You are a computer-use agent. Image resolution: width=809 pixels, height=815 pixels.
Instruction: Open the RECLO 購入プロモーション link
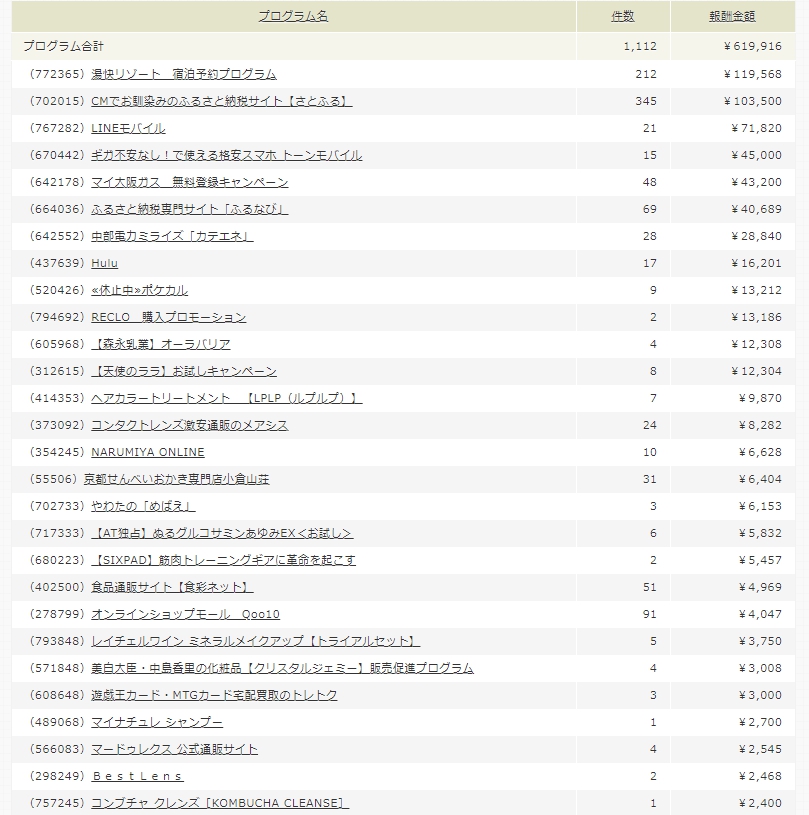click(168, 318)
